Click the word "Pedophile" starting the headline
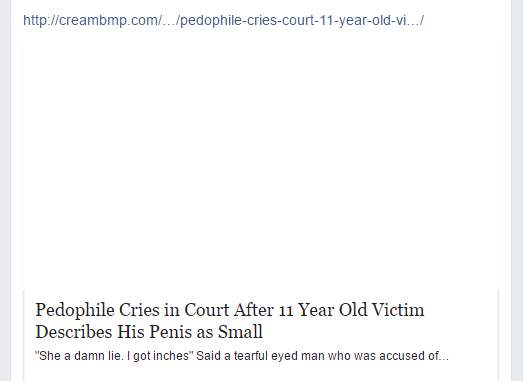Screen dimensions: 523x381 pyautogui.click(x=75, y=310)
